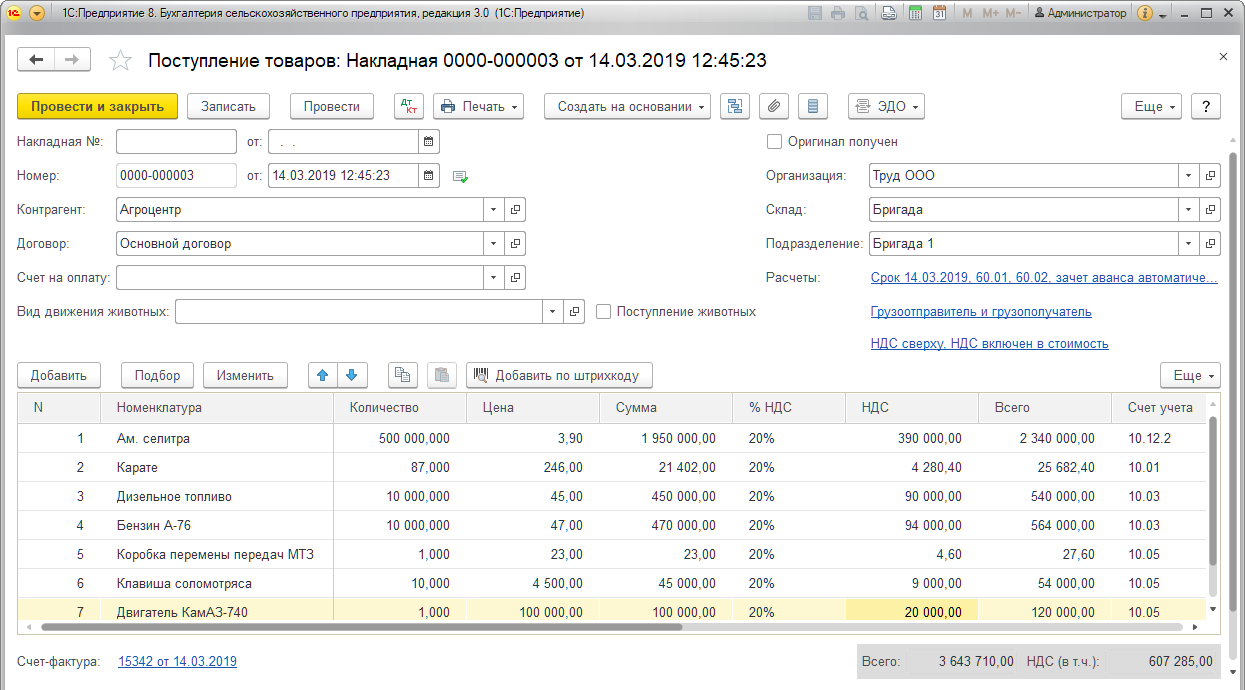Click the Провести button
The image size is (1245, 690).
(332, 107)
